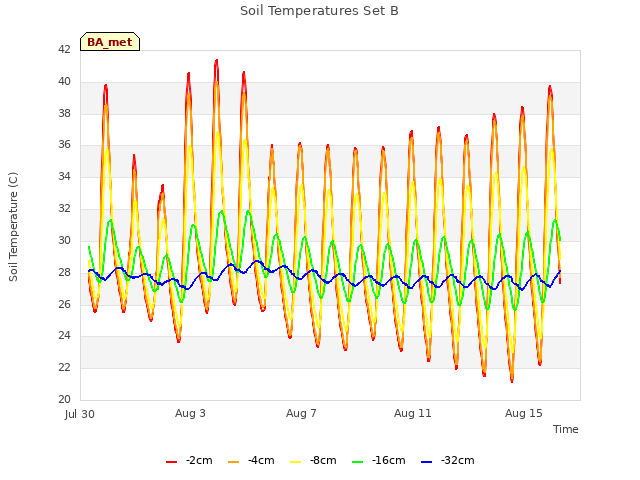Toggle the -4cm series in legend
Image resolution: width=640 pixels, height=480 pixels.
(251, 461)
